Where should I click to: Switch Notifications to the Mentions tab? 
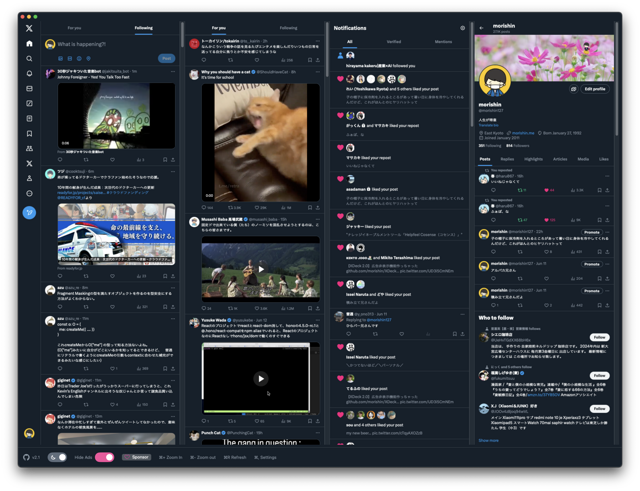443,42
